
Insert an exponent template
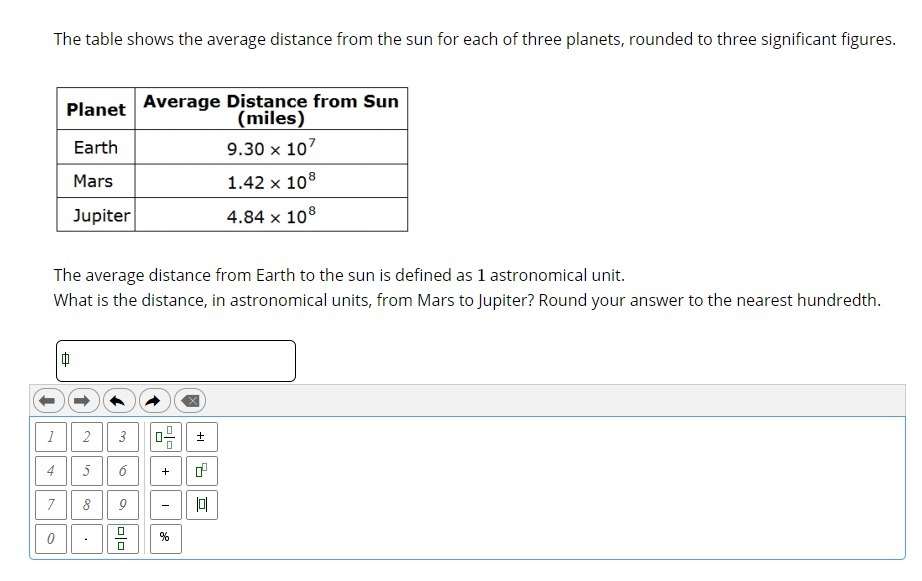click(x=202, y=471)
